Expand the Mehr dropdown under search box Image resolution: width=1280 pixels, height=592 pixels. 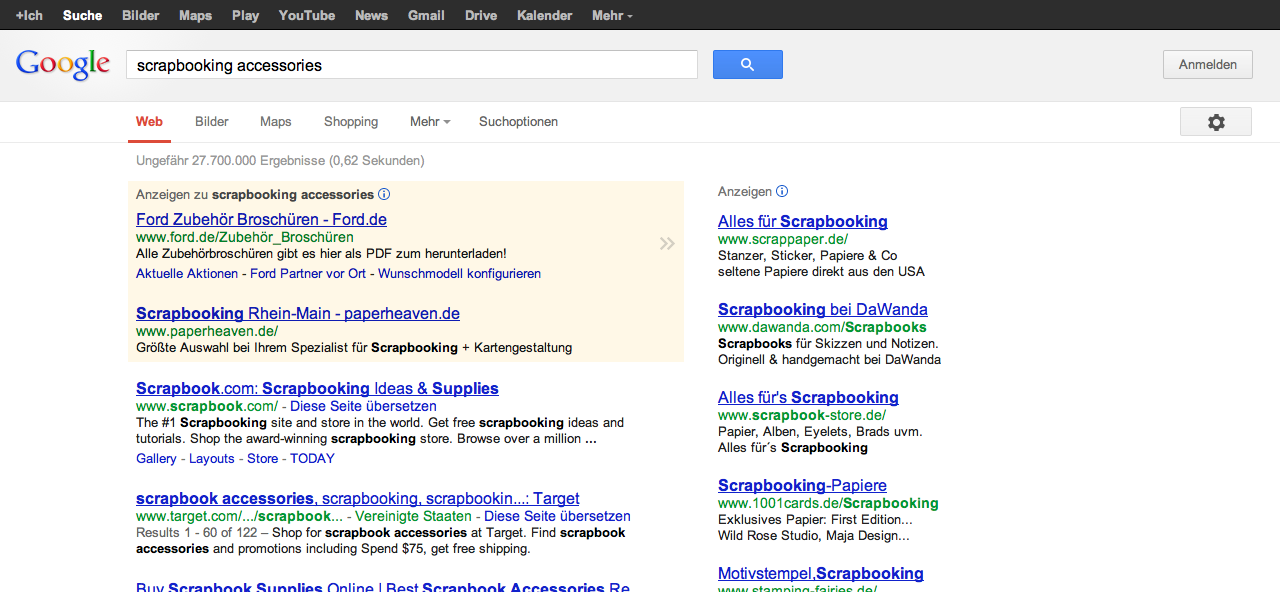pos(429,122)
